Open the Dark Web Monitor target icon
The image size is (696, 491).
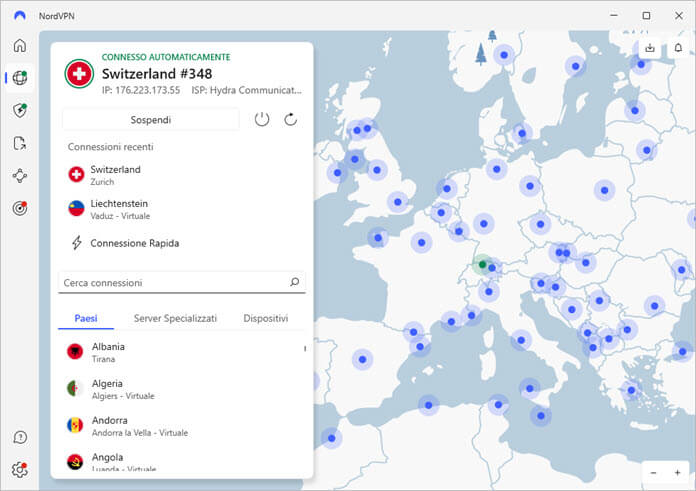click(x=20, y=208)
